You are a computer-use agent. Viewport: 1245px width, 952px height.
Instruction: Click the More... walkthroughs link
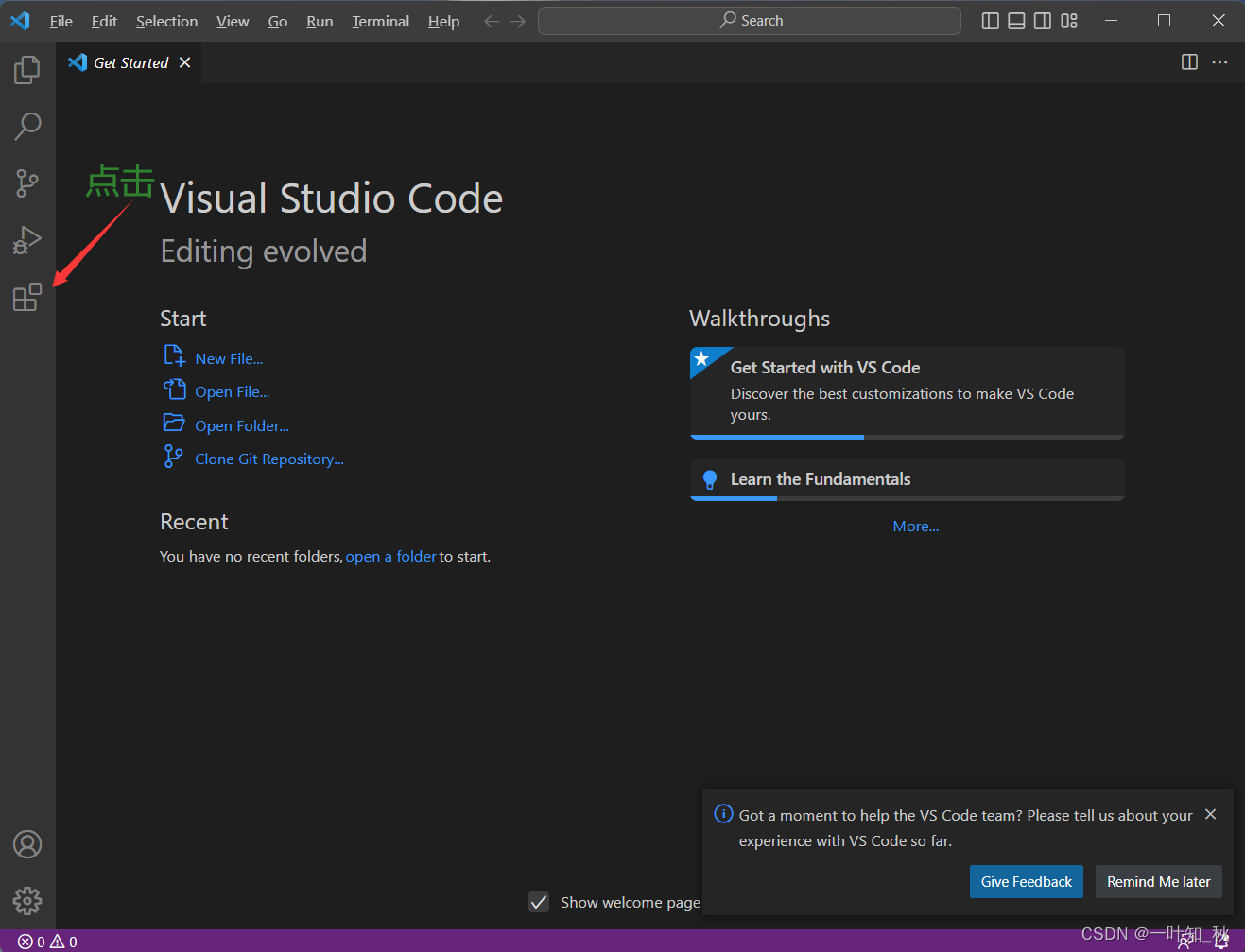[916, 526]
